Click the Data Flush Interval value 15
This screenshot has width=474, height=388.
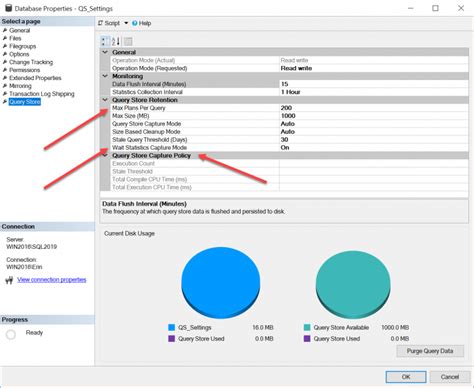coord(374,84)
